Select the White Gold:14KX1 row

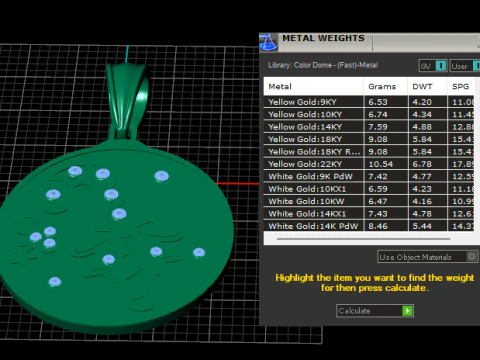point(369,214)
